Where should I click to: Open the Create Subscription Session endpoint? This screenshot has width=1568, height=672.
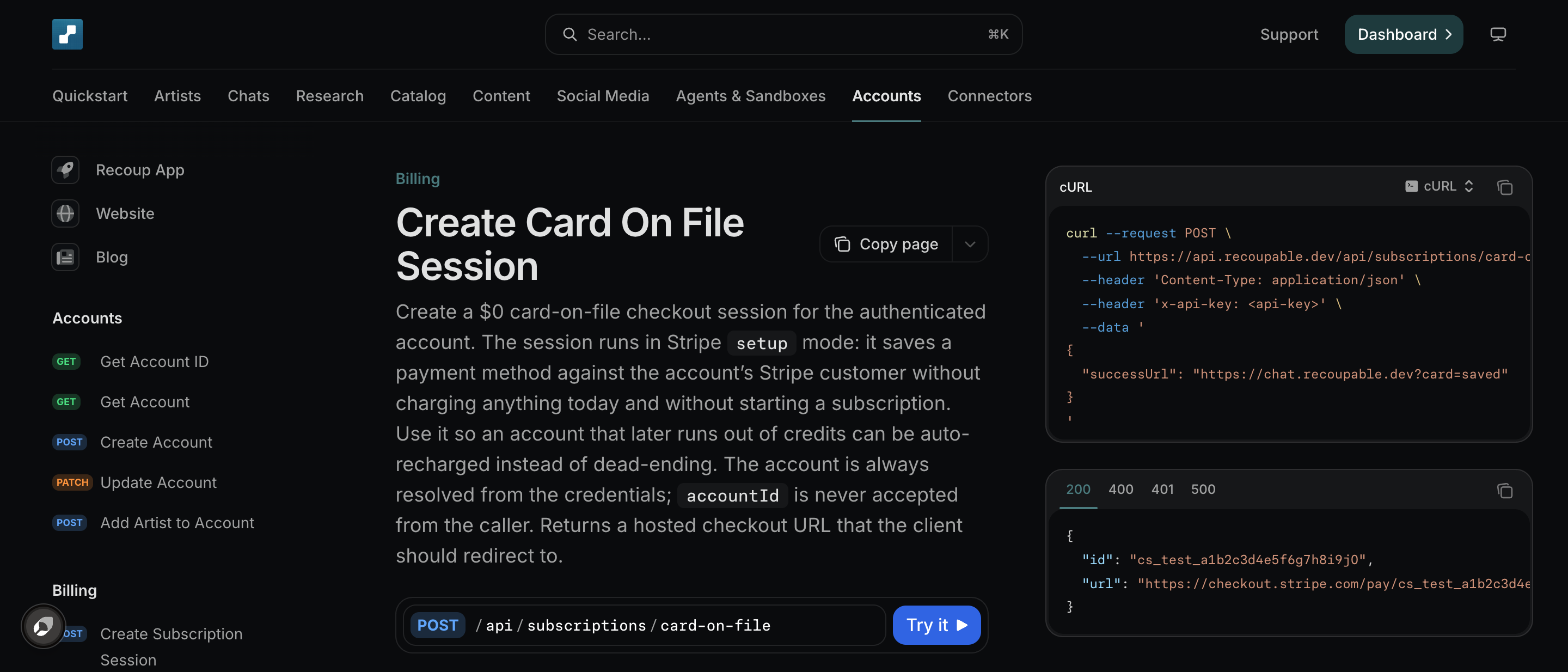[171, 646]
